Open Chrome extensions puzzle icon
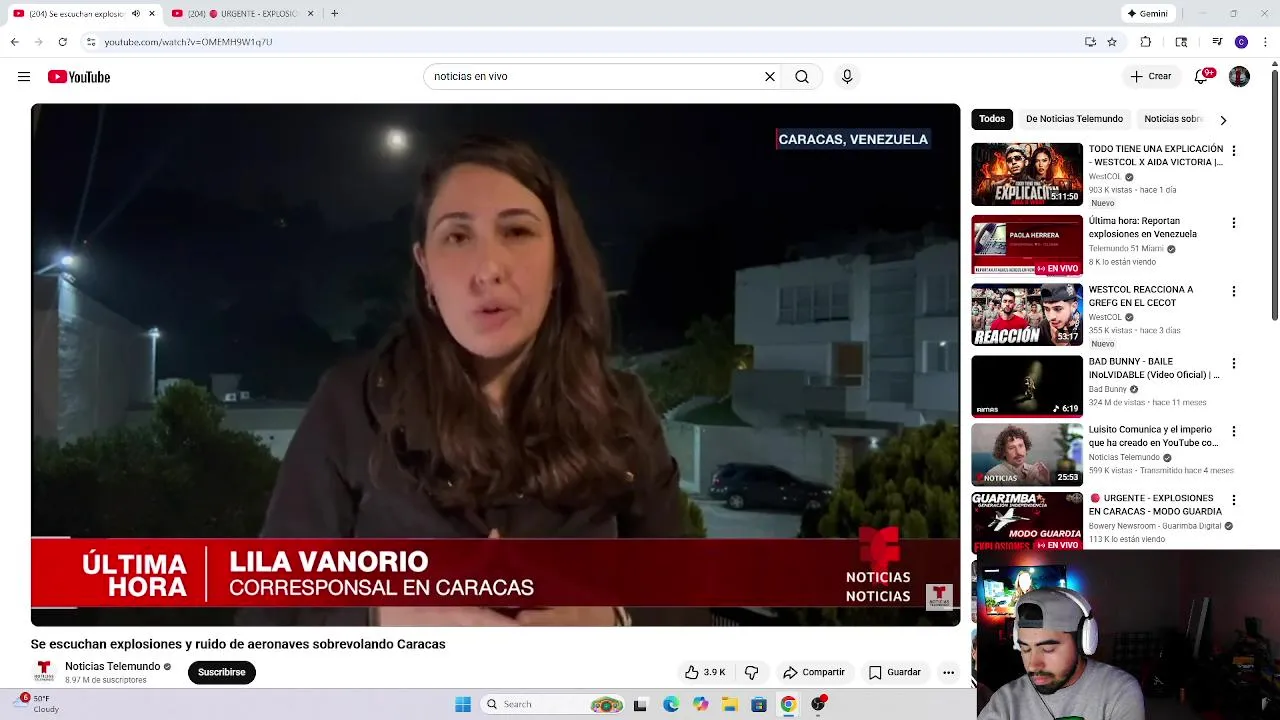 pyautogui.click(x=1146, y=42)
